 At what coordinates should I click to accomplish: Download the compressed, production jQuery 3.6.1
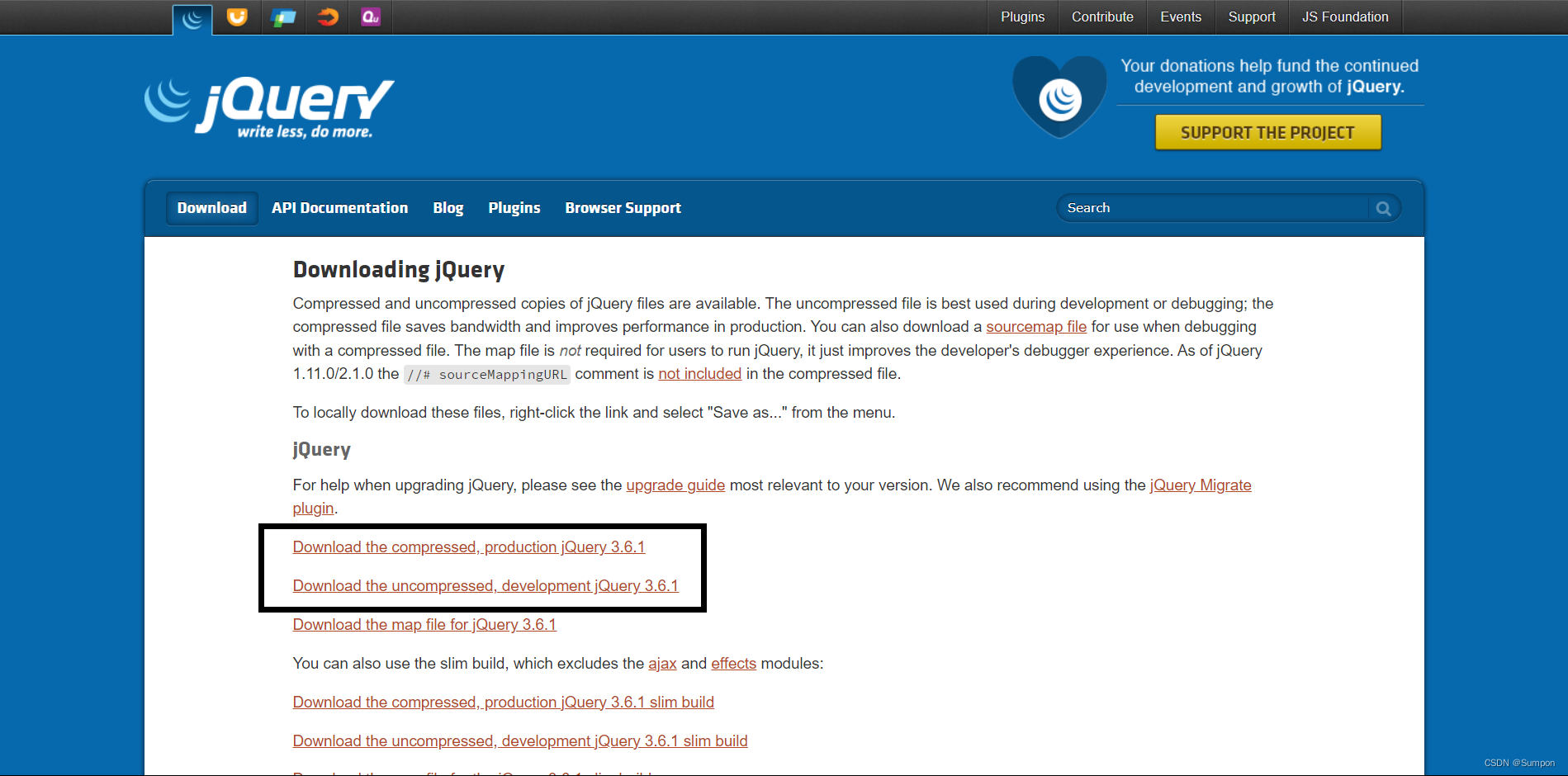469,547
